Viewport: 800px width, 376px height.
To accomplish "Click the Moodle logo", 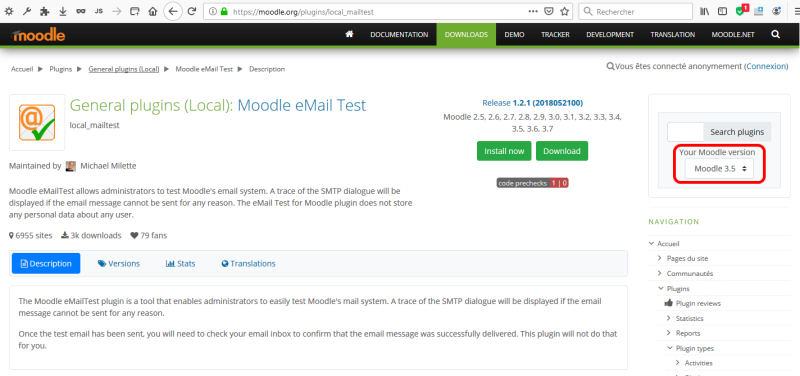I will coord(39,35).
